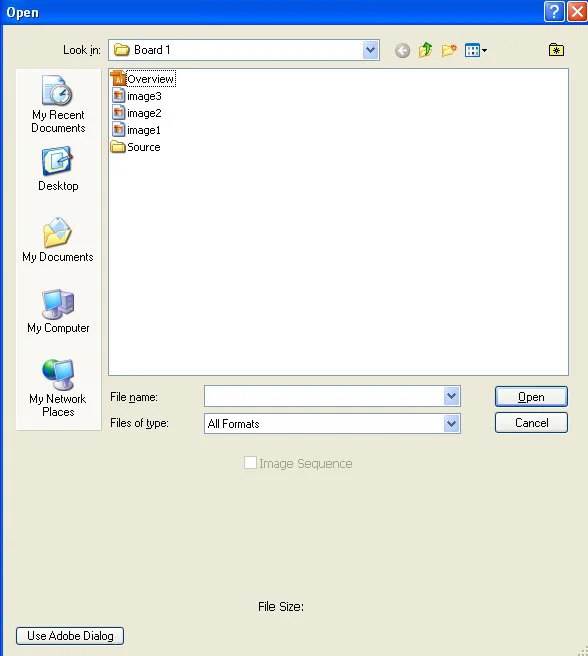Open My Recent Documents

(x=58, y=104)
